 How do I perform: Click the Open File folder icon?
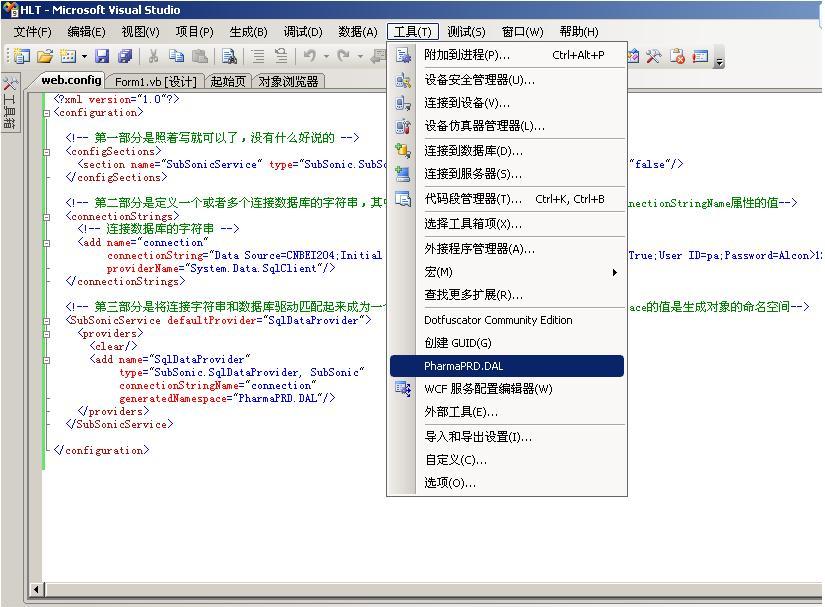pos(45,56)
